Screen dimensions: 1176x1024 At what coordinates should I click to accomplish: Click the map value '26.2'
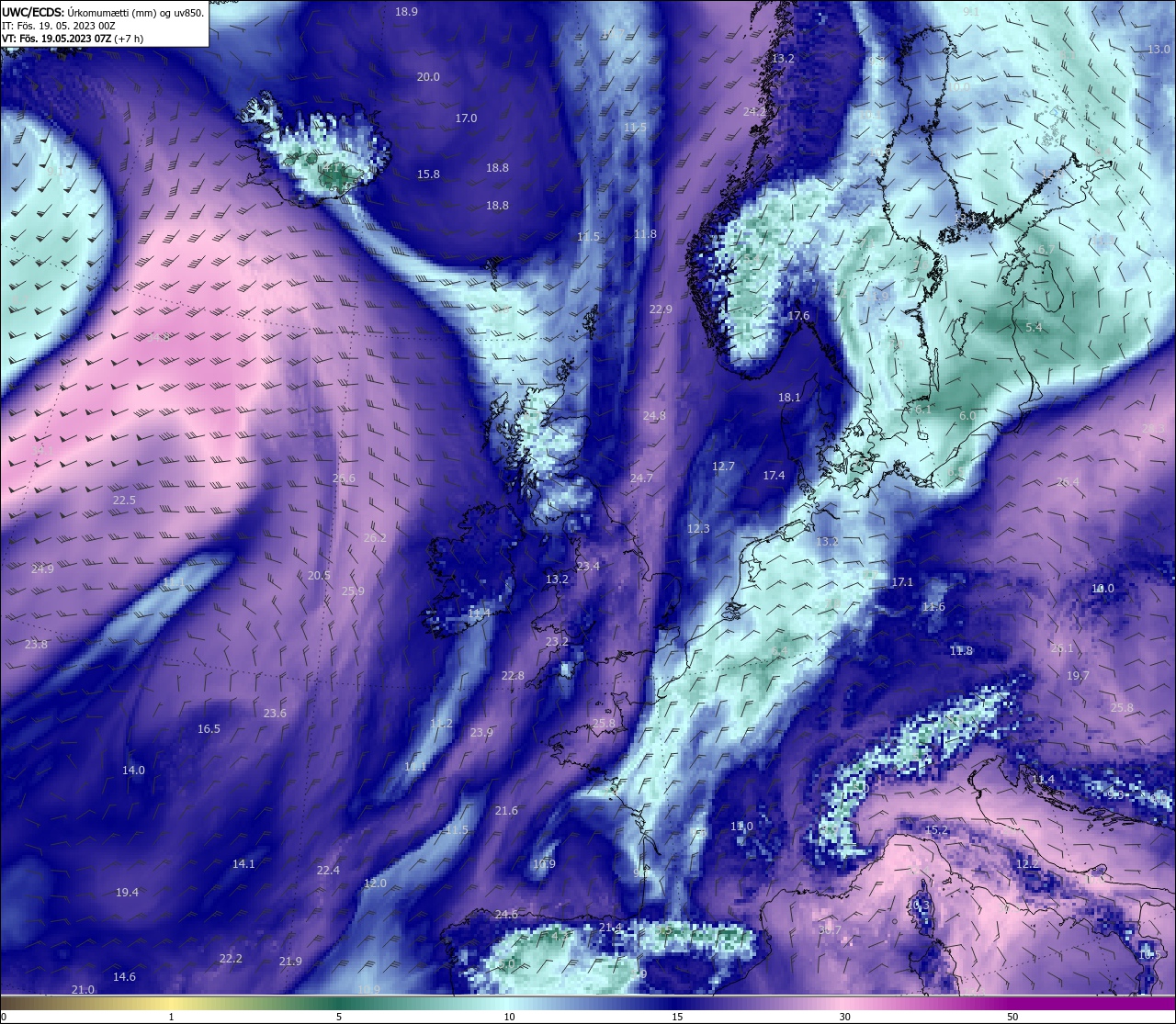click(375, 538)
